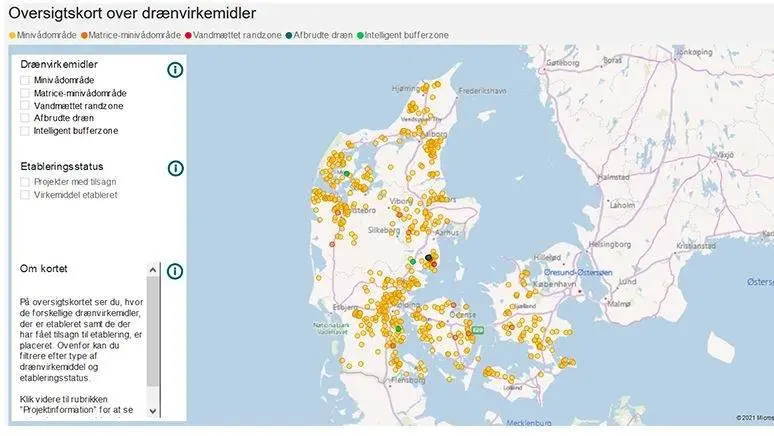Select dark teal Afbrudte dræn legend dot
This screenshot has height=436, width=774.
[x=289, y=36]
